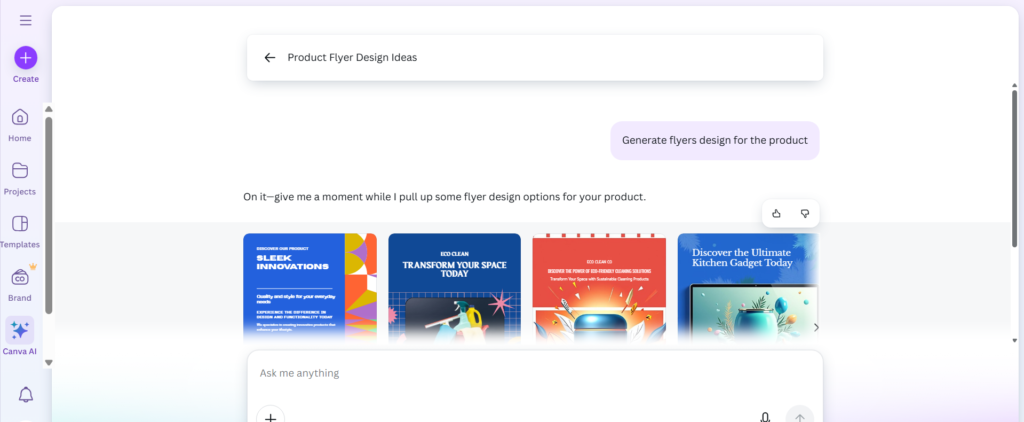Viewport: 1024px width, 422px height.
Task: Click the purple Create plus button
Action: (26, 58)
